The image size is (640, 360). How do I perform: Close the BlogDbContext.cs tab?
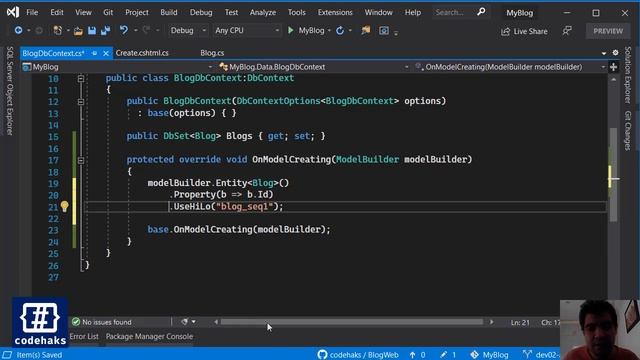point(106,53)
